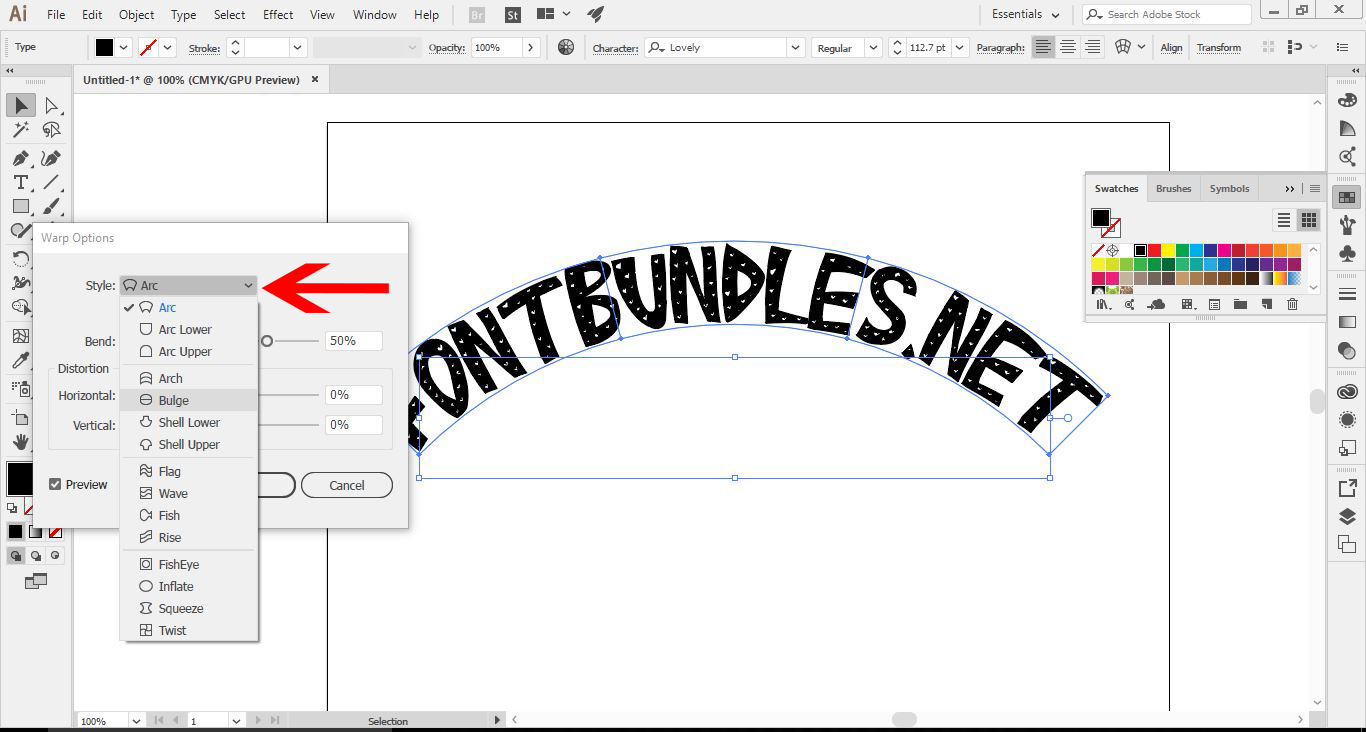Choose Bulge from the warp style list

tap(188, 400)
